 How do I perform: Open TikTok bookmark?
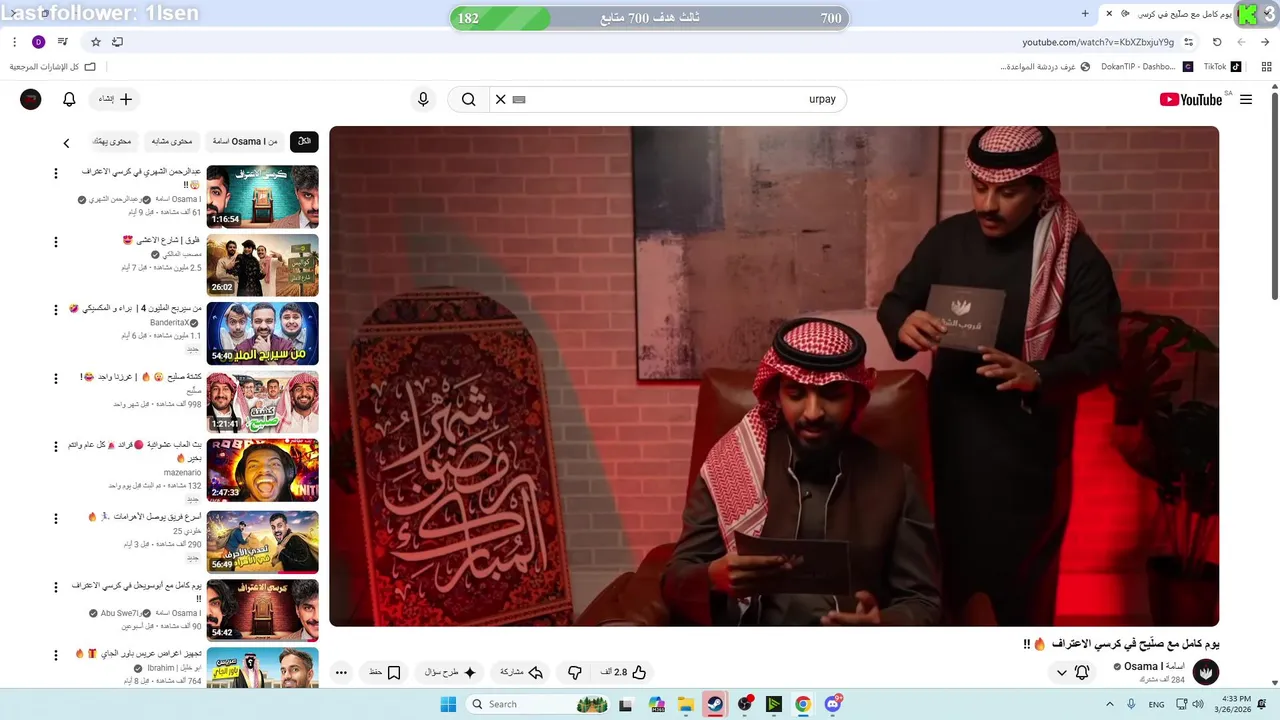click(x=1221, y=67)
